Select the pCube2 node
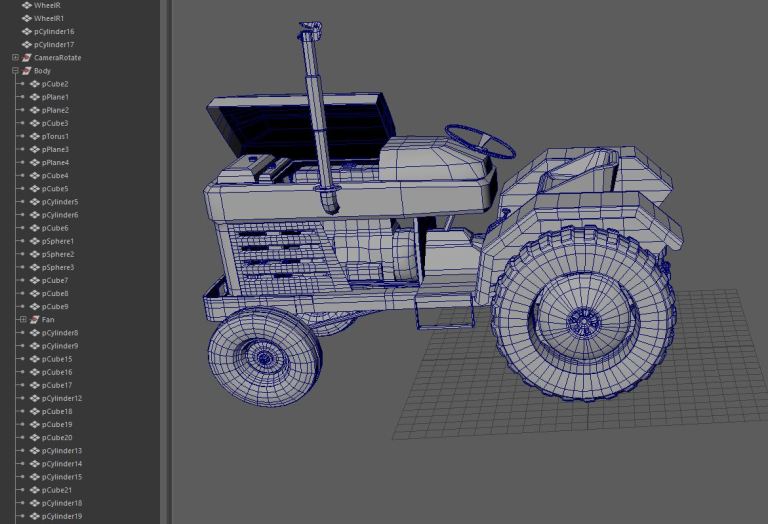 [55, 84]
